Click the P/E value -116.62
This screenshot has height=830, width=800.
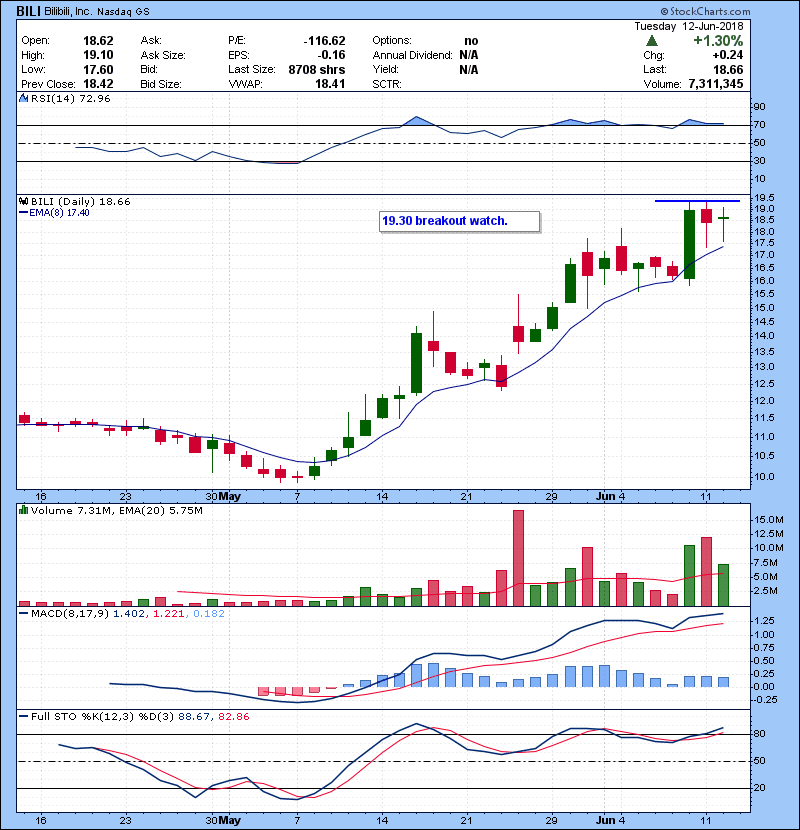coord(324,41)
